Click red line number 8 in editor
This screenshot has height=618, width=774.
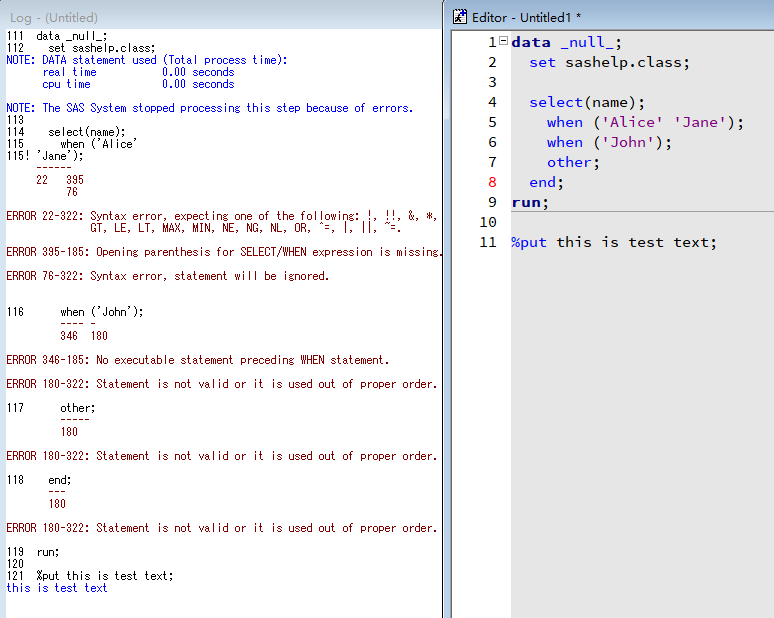pyautogui.click(x=491, y=182)
